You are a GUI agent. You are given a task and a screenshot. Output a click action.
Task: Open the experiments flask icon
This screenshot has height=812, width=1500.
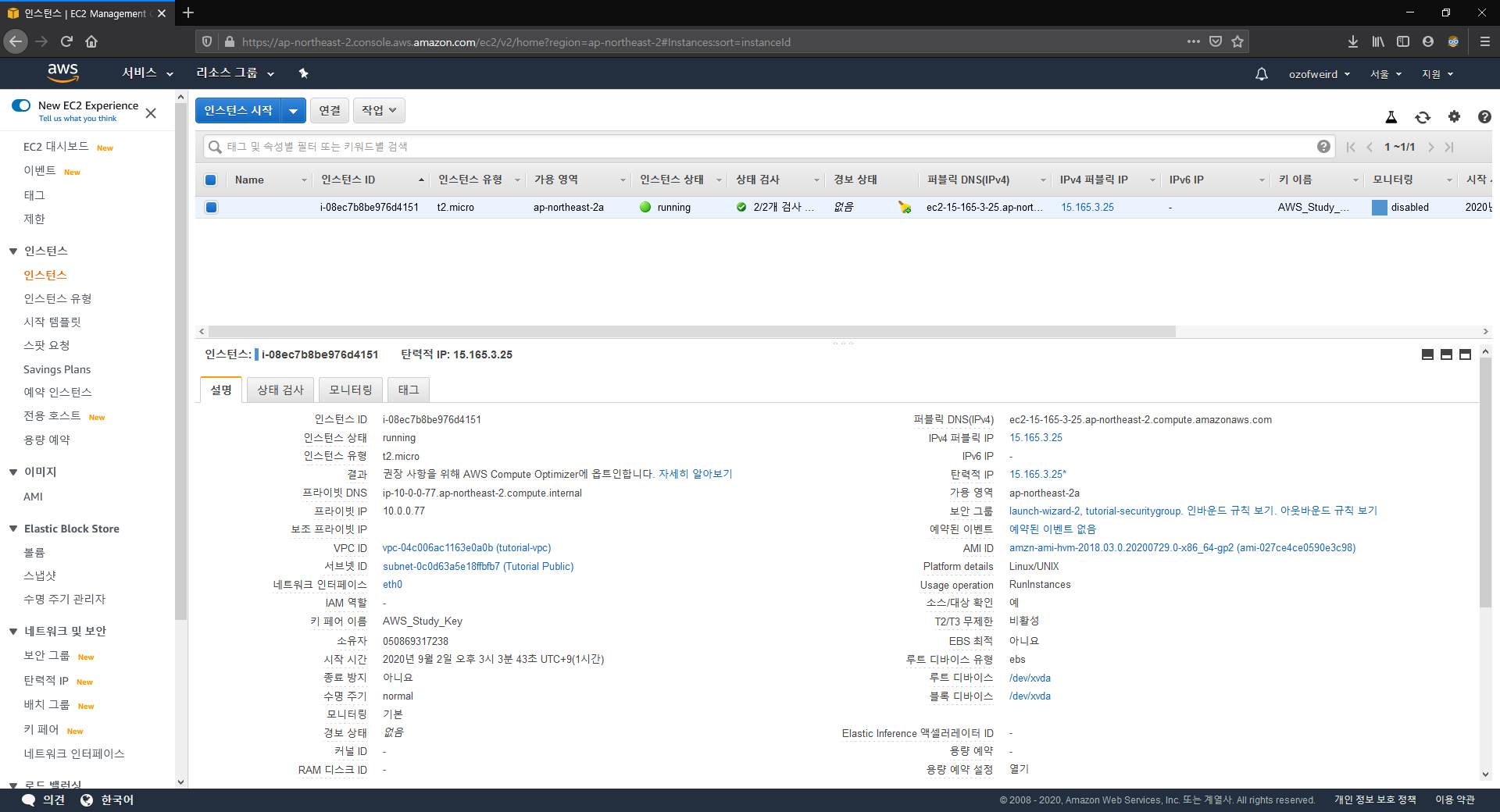1391,117
